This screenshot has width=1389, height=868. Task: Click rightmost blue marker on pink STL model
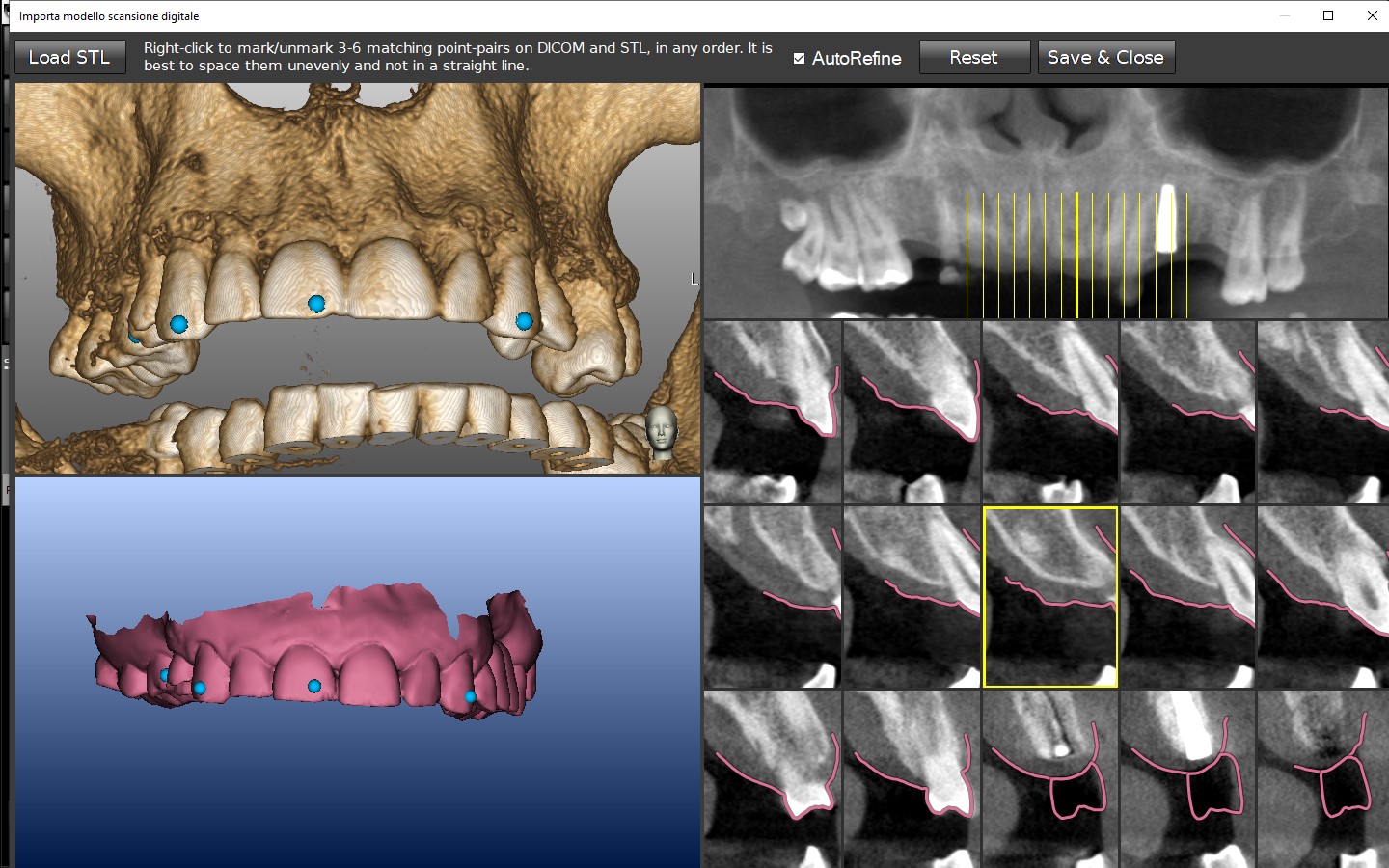point(471,696)
